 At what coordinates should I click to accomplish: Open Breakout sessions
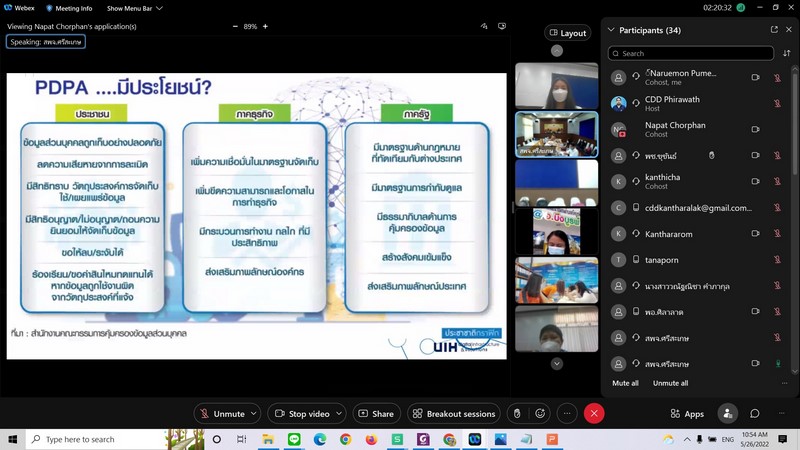tap(454, 413)
